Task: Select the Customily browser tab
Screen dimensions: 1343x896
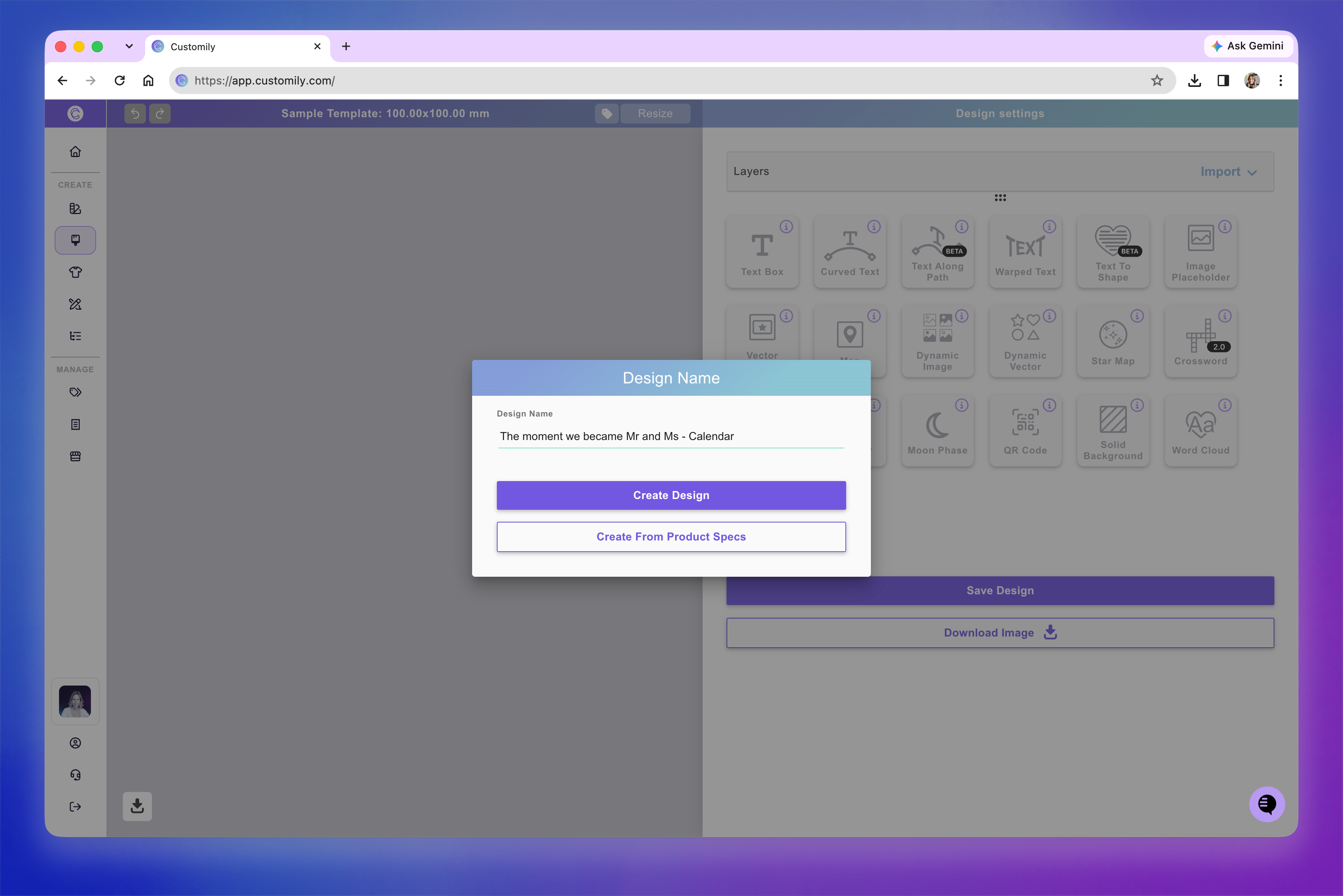Action: click(237, 46)
